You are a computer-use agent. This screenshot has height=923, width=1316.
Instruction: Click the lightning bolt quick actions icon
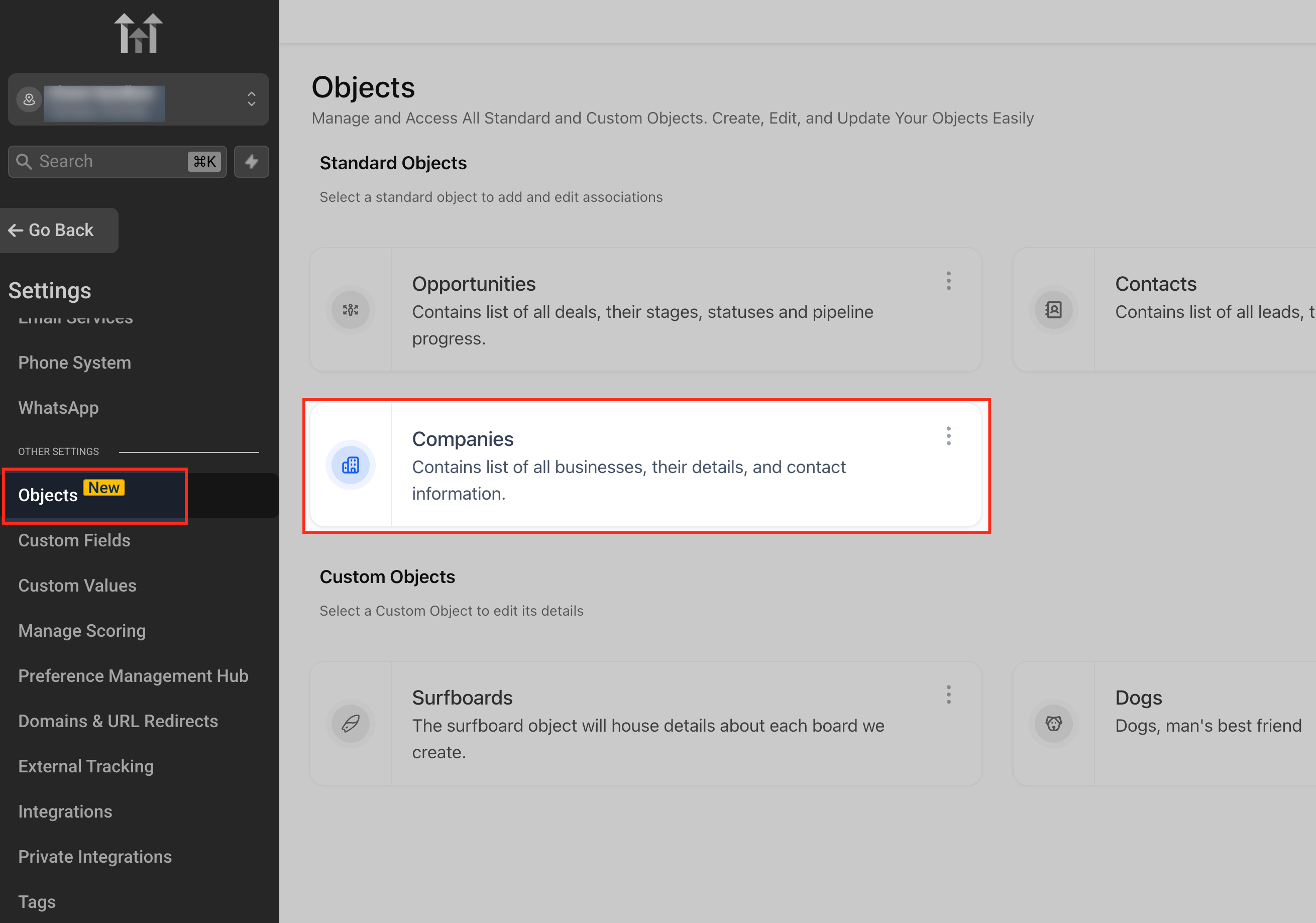[251, 162]
